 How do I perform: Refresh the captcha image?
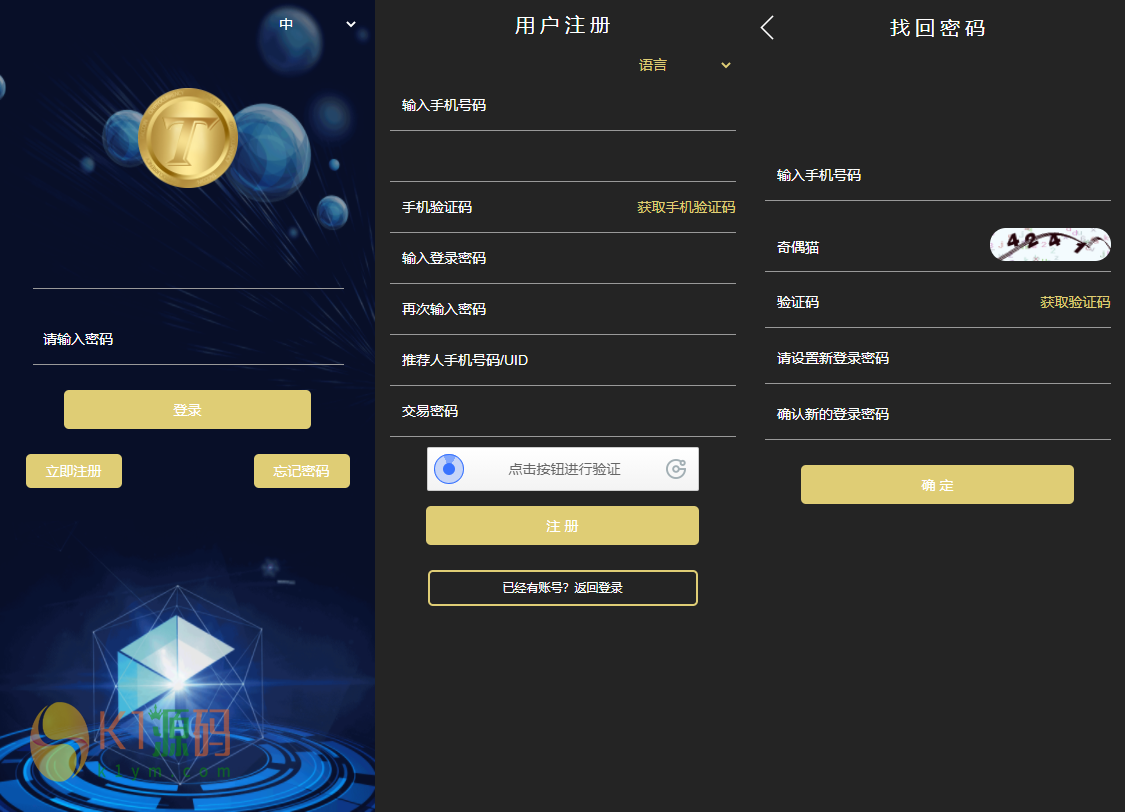point(1050,244)
